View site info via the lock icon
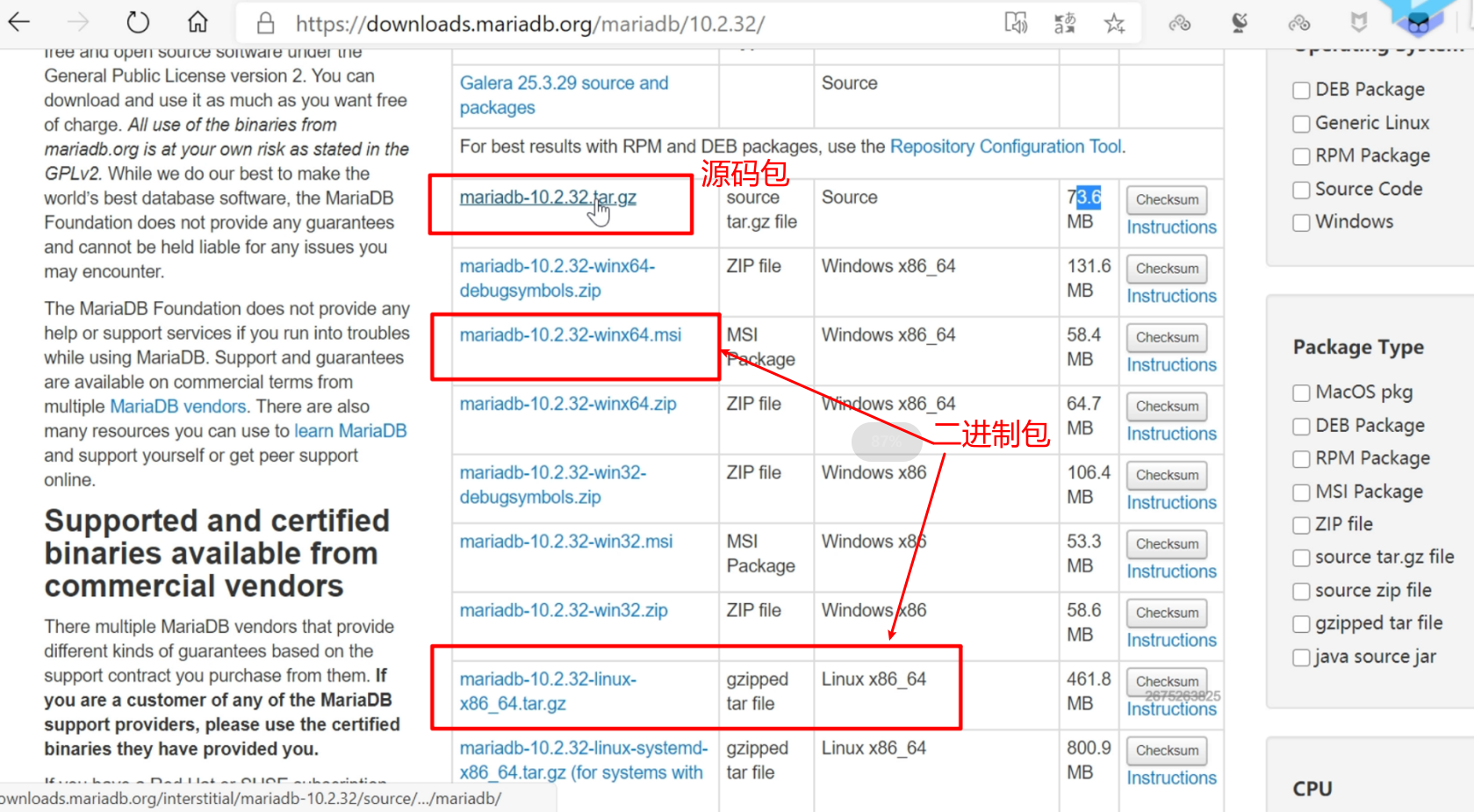1474x812 pixels. 266,23
